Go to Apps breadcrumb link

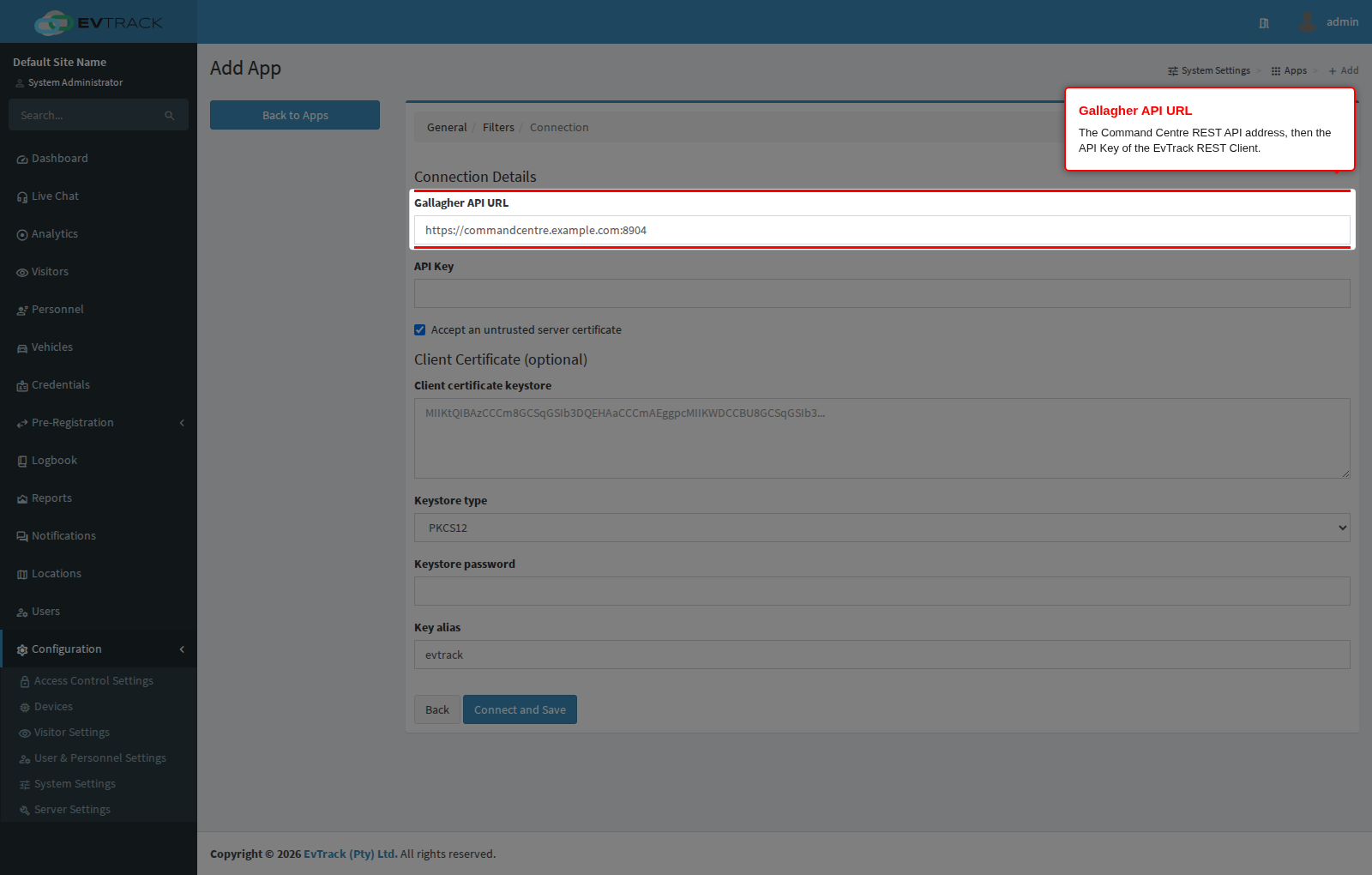(x=1289, y=71)
